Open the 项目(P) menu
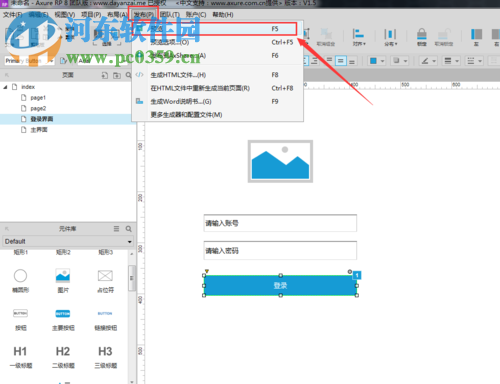 [x=91, y=15]
